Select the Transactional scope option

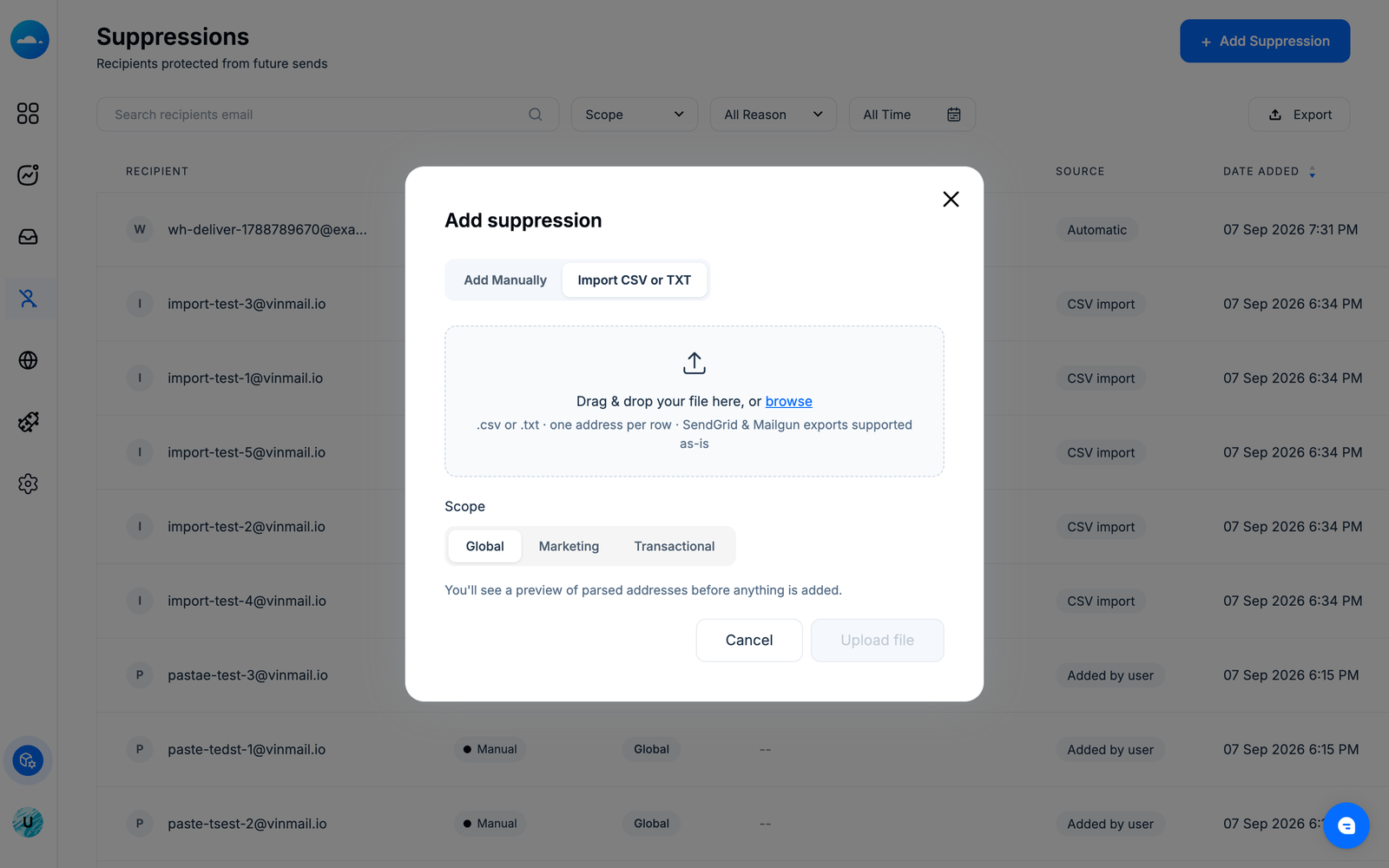point(675,546)
